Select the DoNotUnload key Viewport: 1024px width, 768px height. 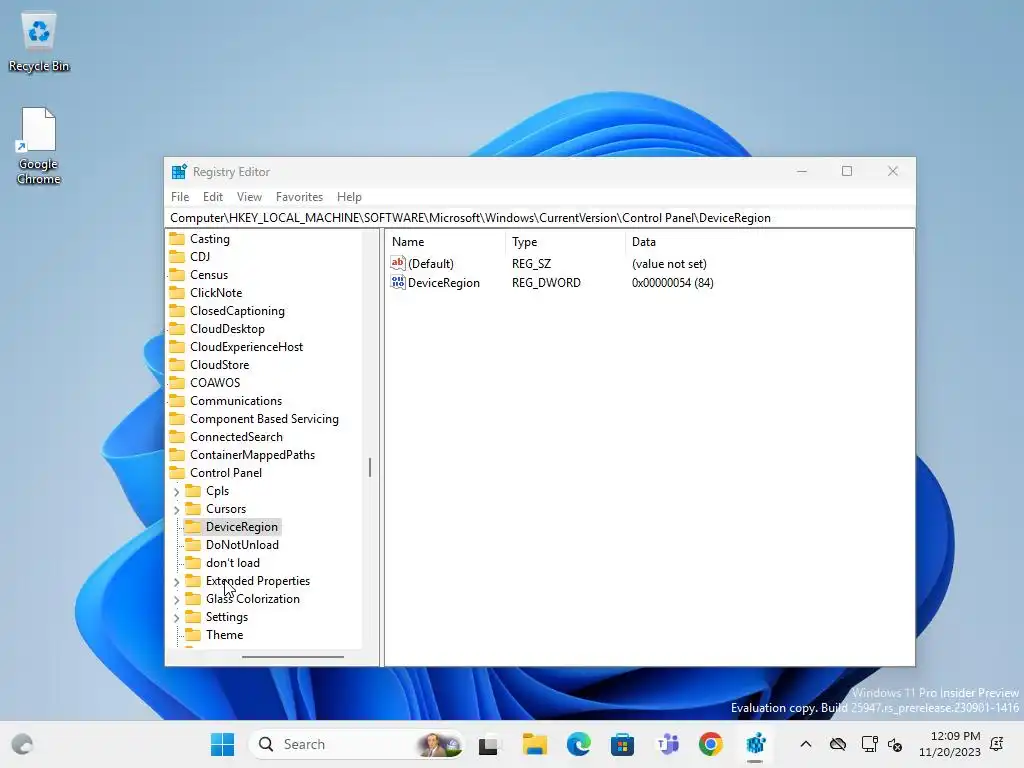click(x=242, y=545)
